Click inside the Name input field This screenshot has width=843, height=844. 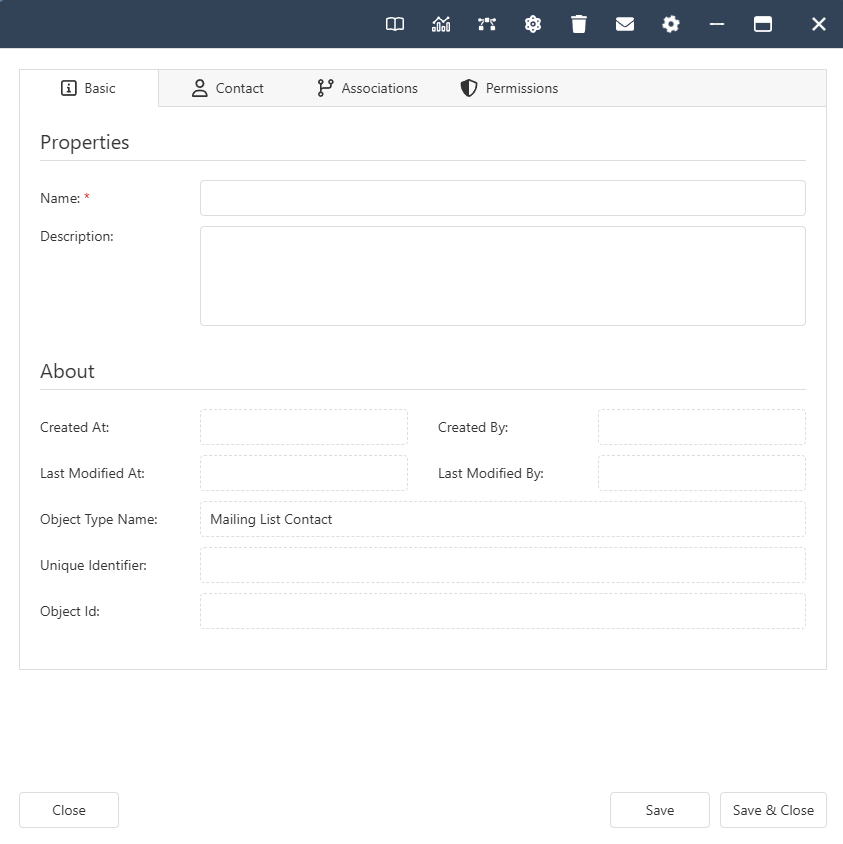502,198
